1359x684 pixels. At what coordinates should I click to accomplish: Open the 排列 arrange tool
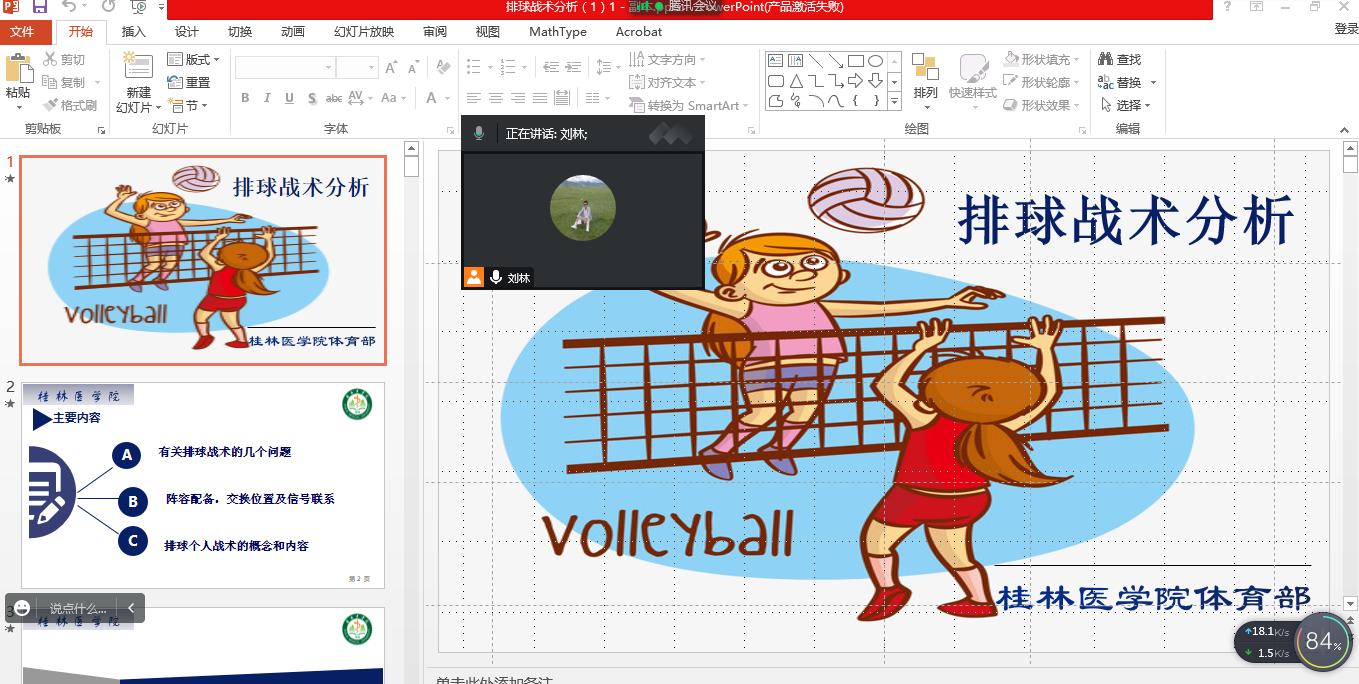point(925,78)
